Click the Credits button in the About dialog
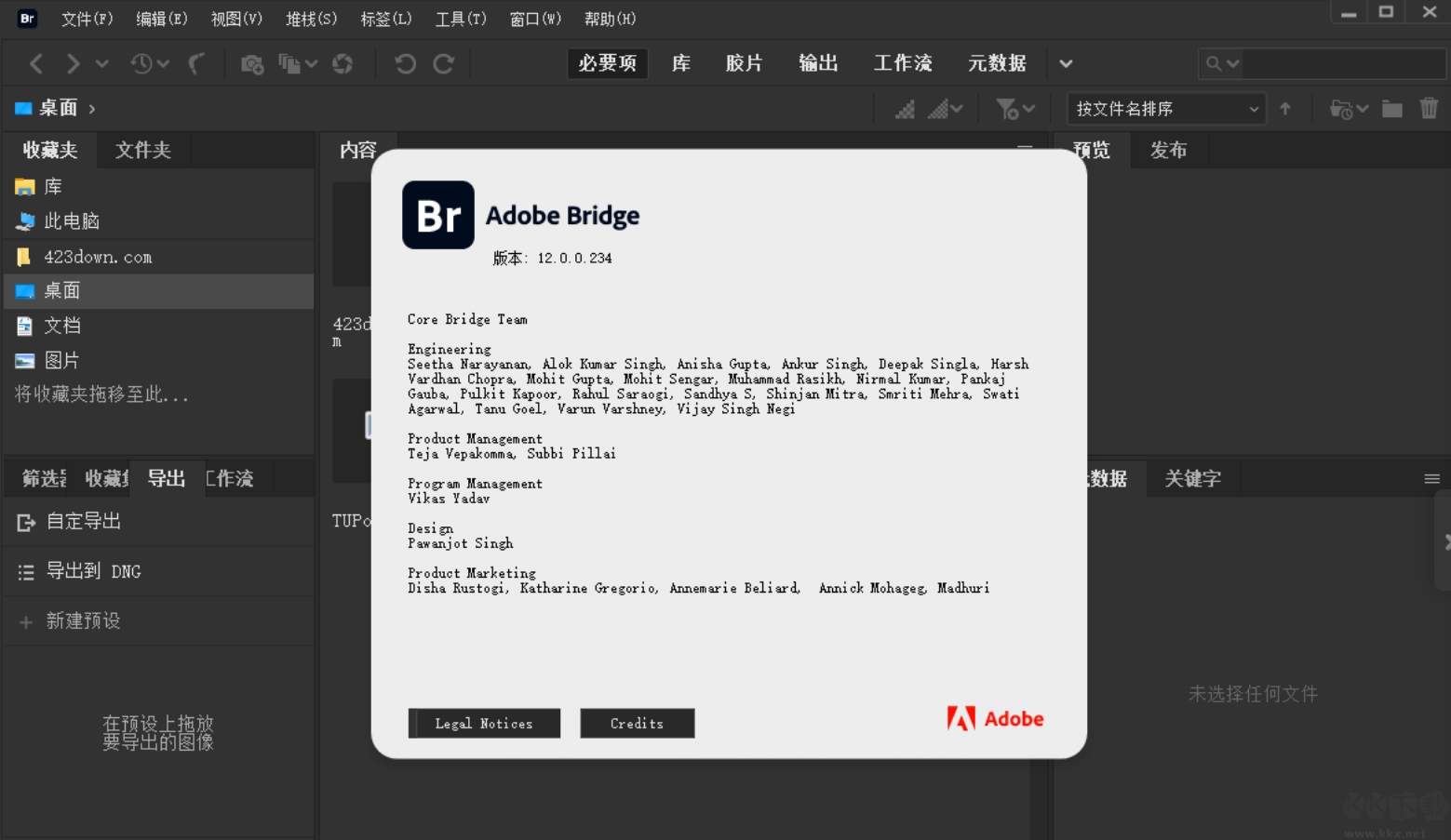 click(x=637, y=723)
